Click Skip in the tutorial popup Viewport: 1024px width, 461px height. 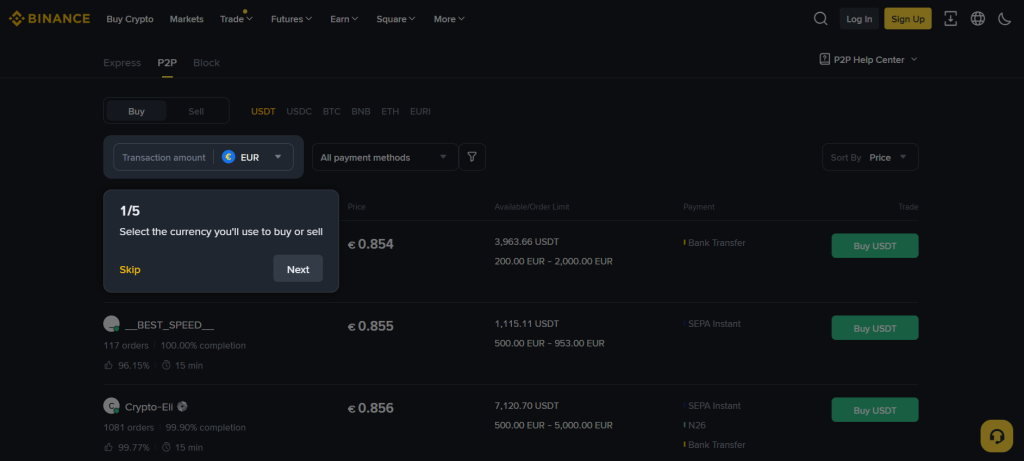[130, 270]
